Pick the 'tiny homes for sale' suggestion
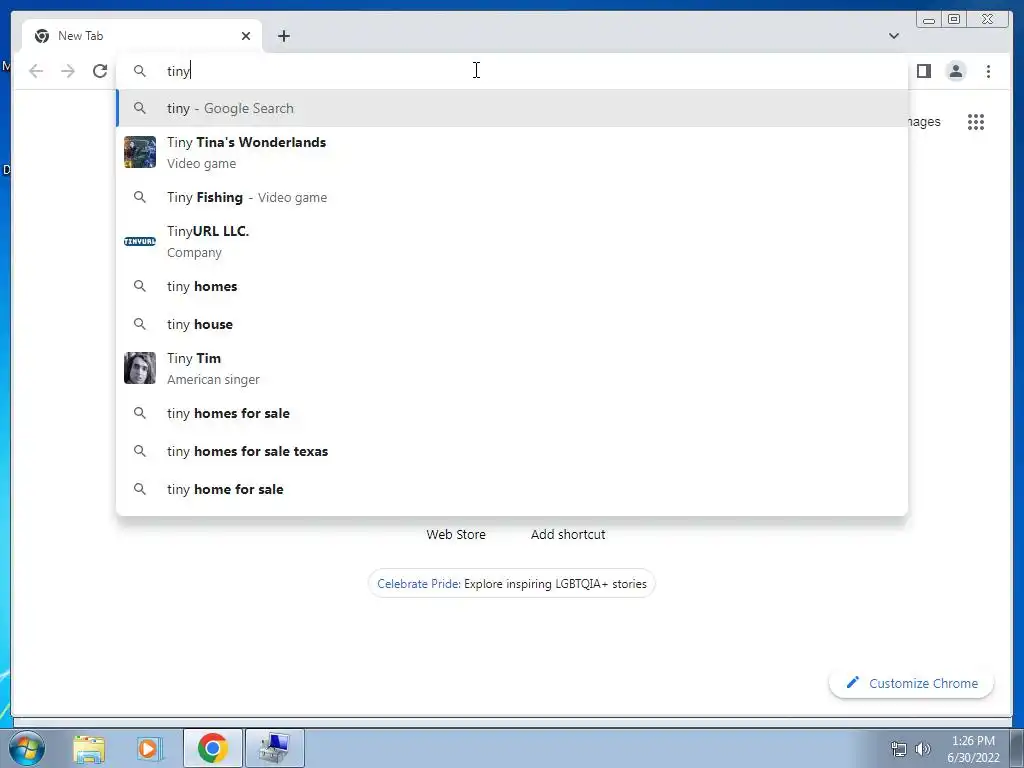Screen dimensions: 1024x768 click(512, 413)
